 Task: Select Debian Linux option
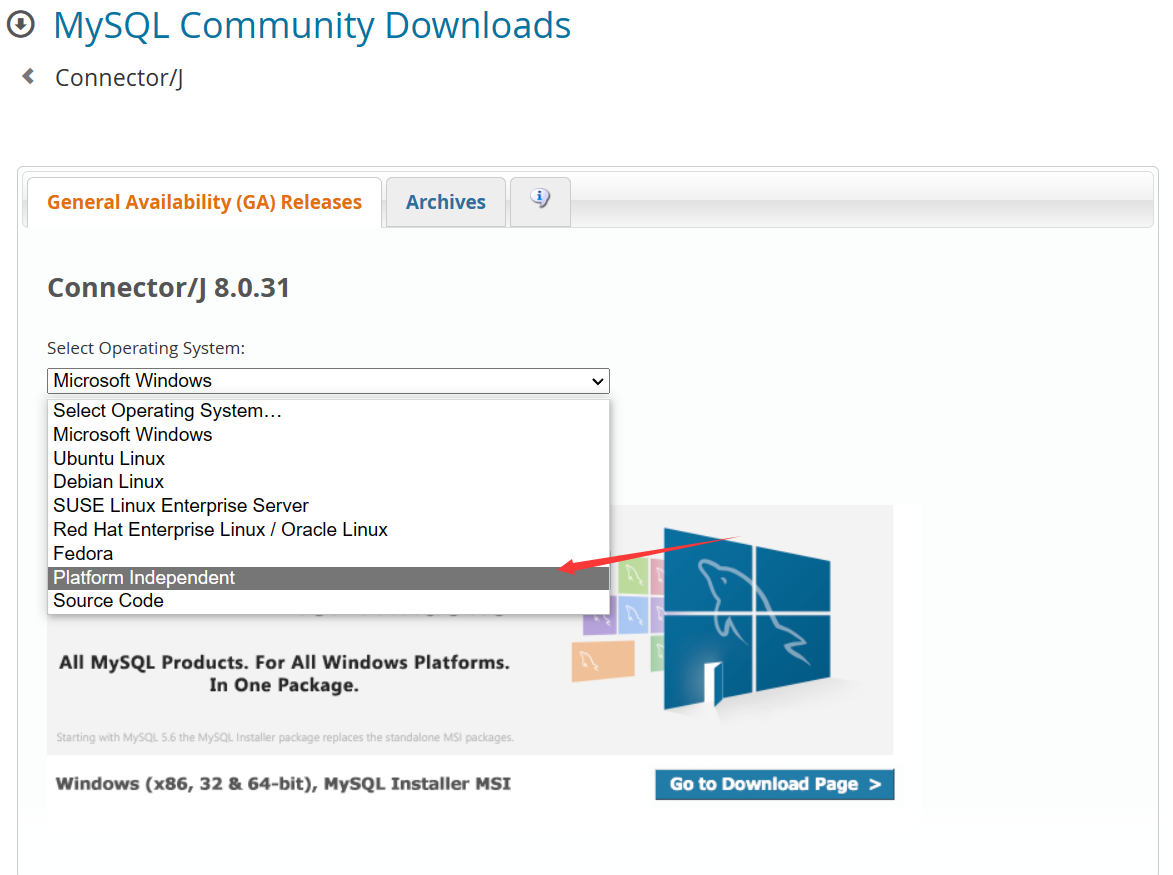point(328,482)
